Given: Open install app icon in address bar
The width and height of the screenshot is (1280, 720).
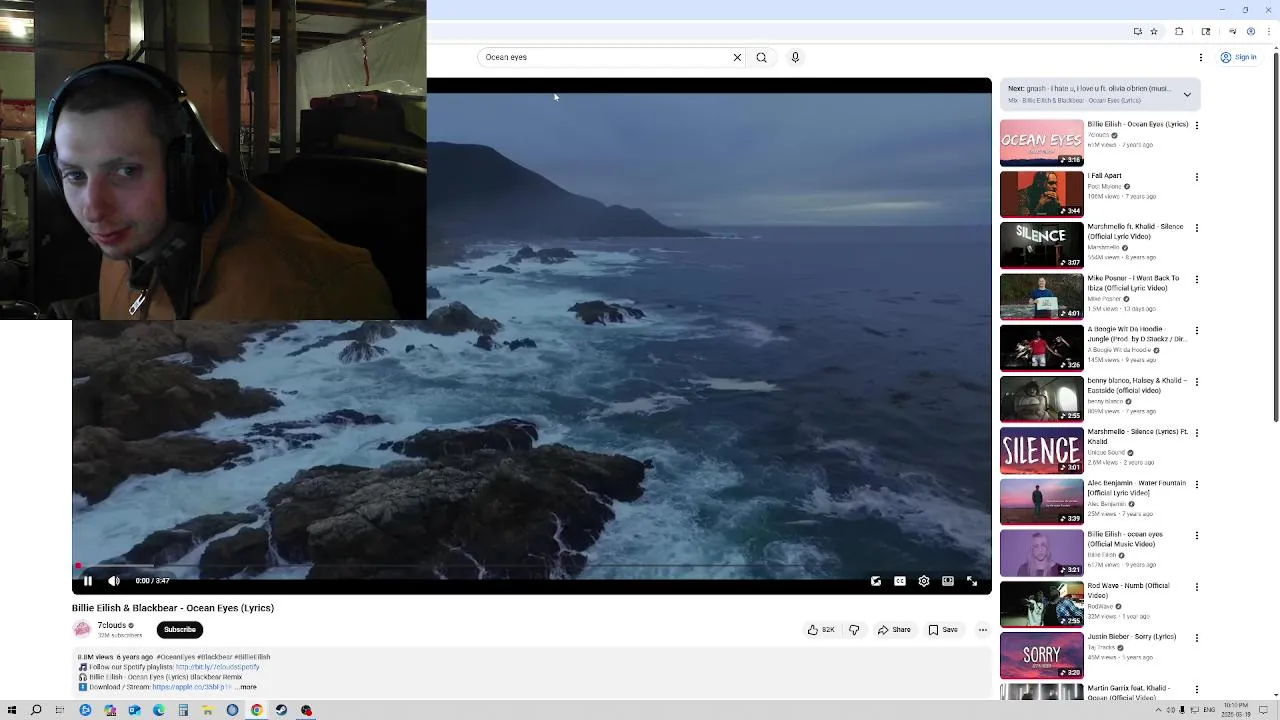Looking at the screenshot, I should click(1138, 32).
